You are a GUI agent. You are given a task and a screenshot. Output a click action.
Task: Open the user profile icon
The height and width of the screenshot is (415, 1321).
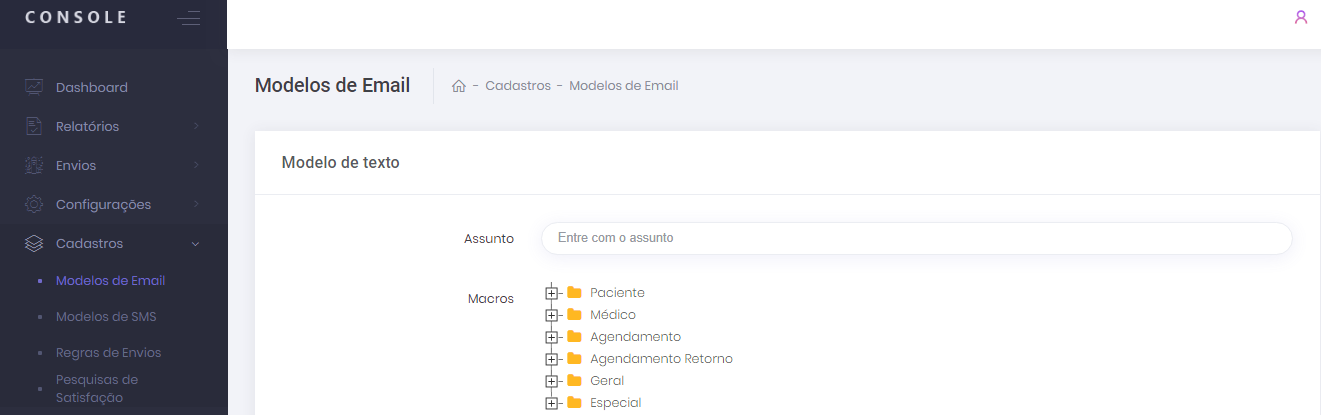tap(1301, 17)
